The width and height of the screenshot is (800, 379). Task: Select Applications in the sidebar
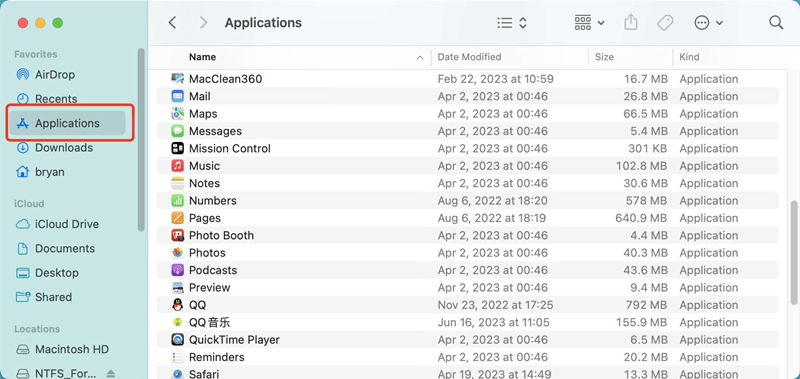click(67, 123)
